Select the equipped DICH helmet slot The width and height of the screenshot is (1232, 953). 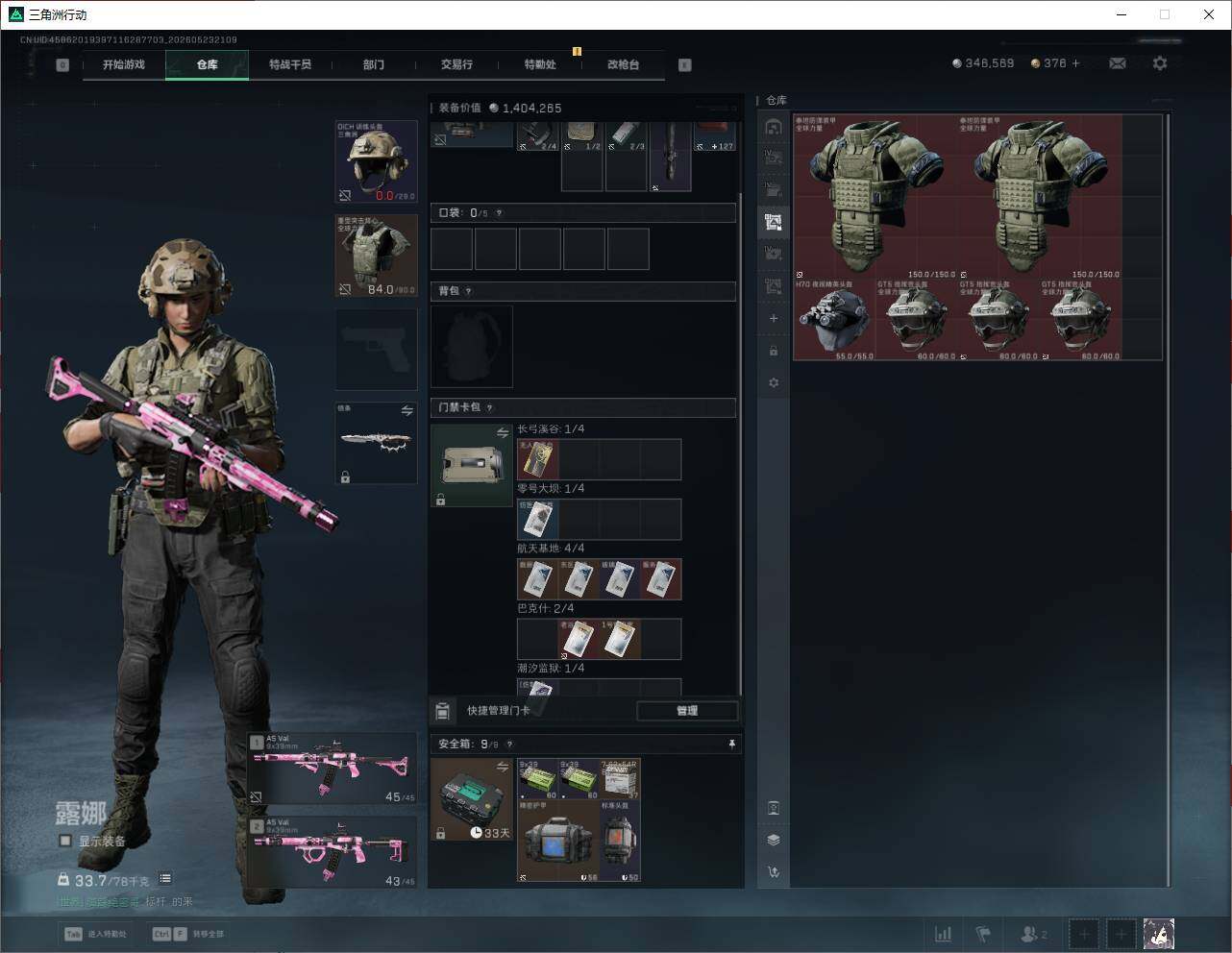point(377,161)
